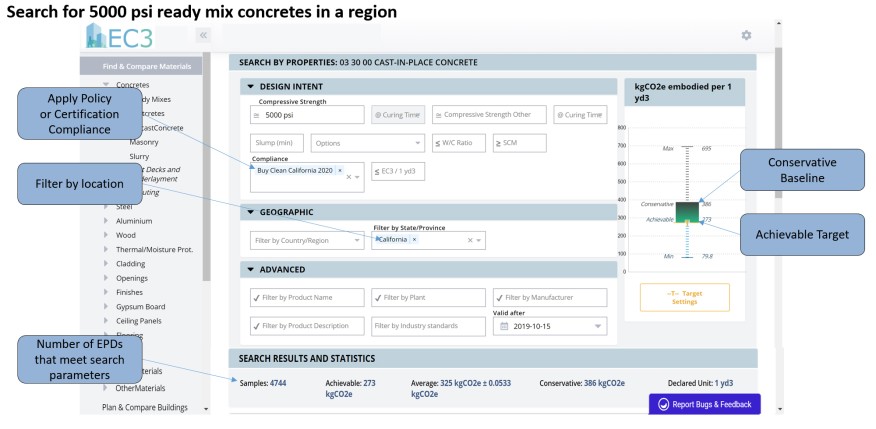Open Plan & Compare Buildings menu
Image resolution: width=876 pixels, height=429 pixels.
point(146,407)
